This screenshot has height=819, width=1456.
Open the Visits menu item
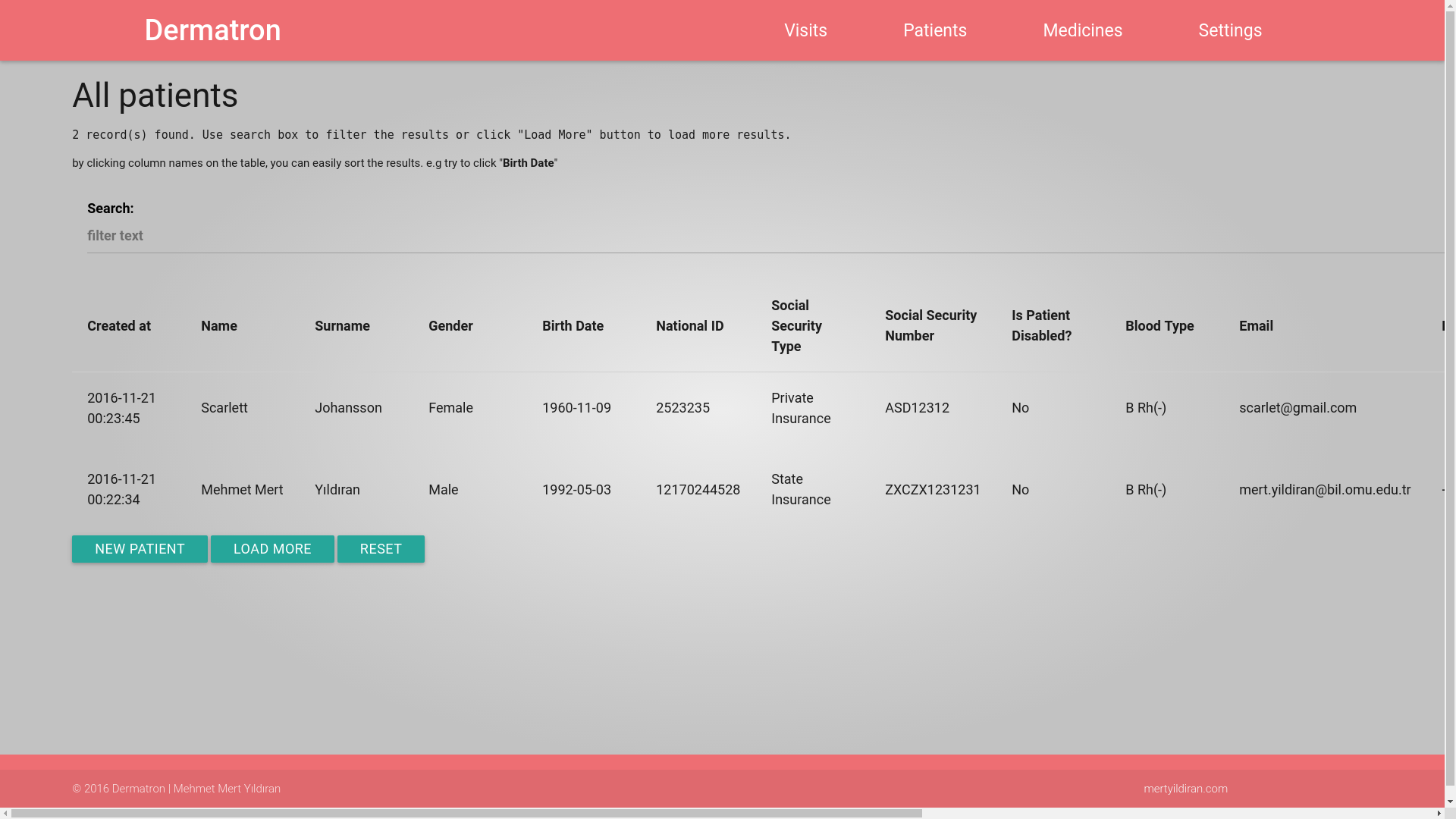coord(805,30)
